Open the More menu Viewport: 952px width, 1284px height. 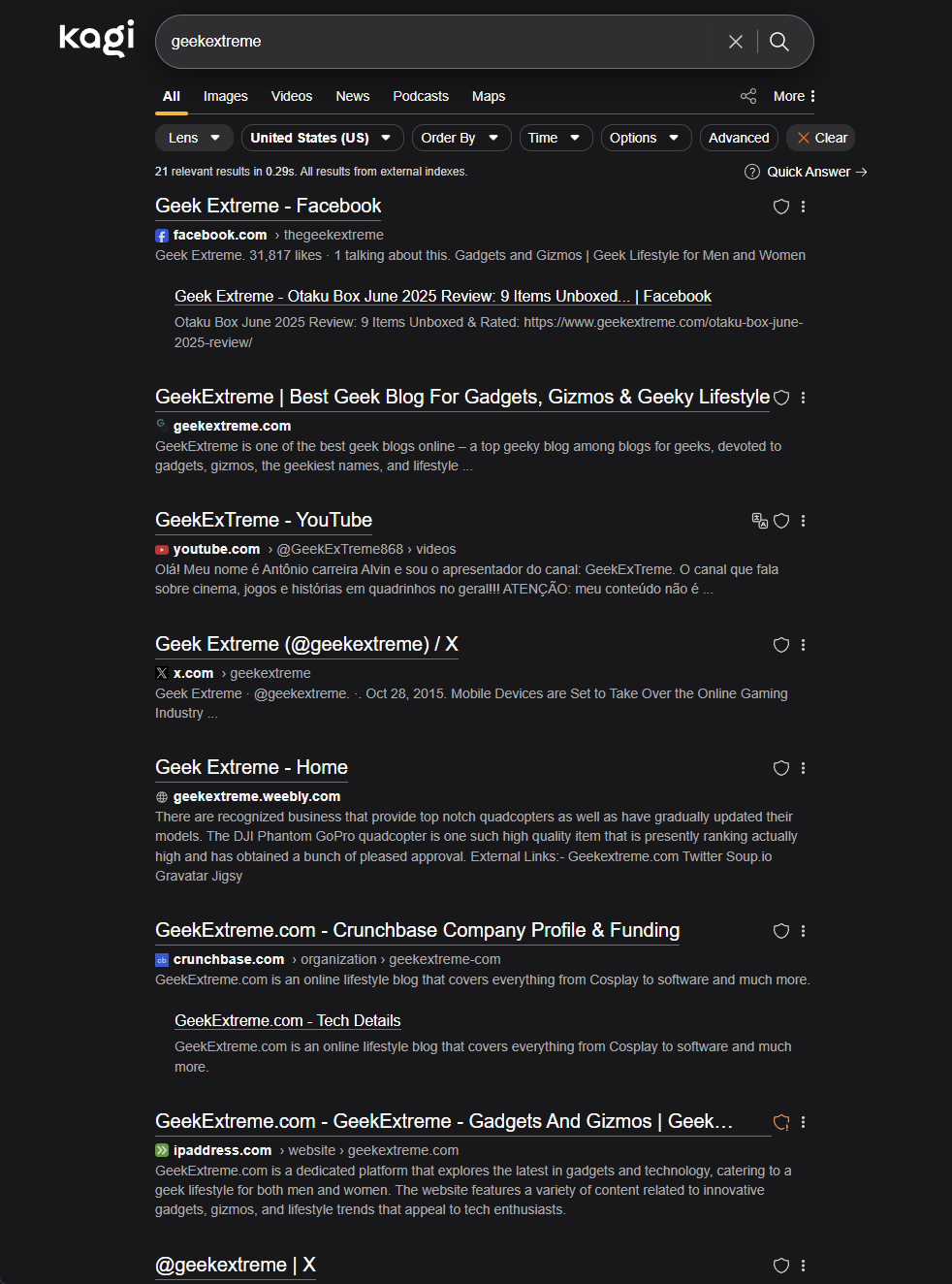coord(795,96)
